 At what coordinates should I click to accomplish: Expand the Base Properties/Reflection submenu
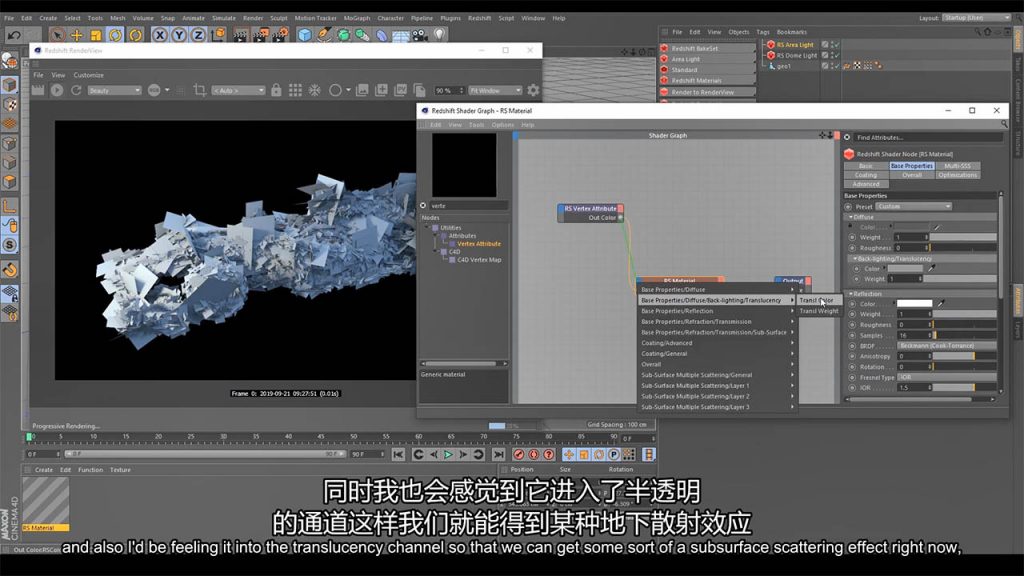click(717, 311)
